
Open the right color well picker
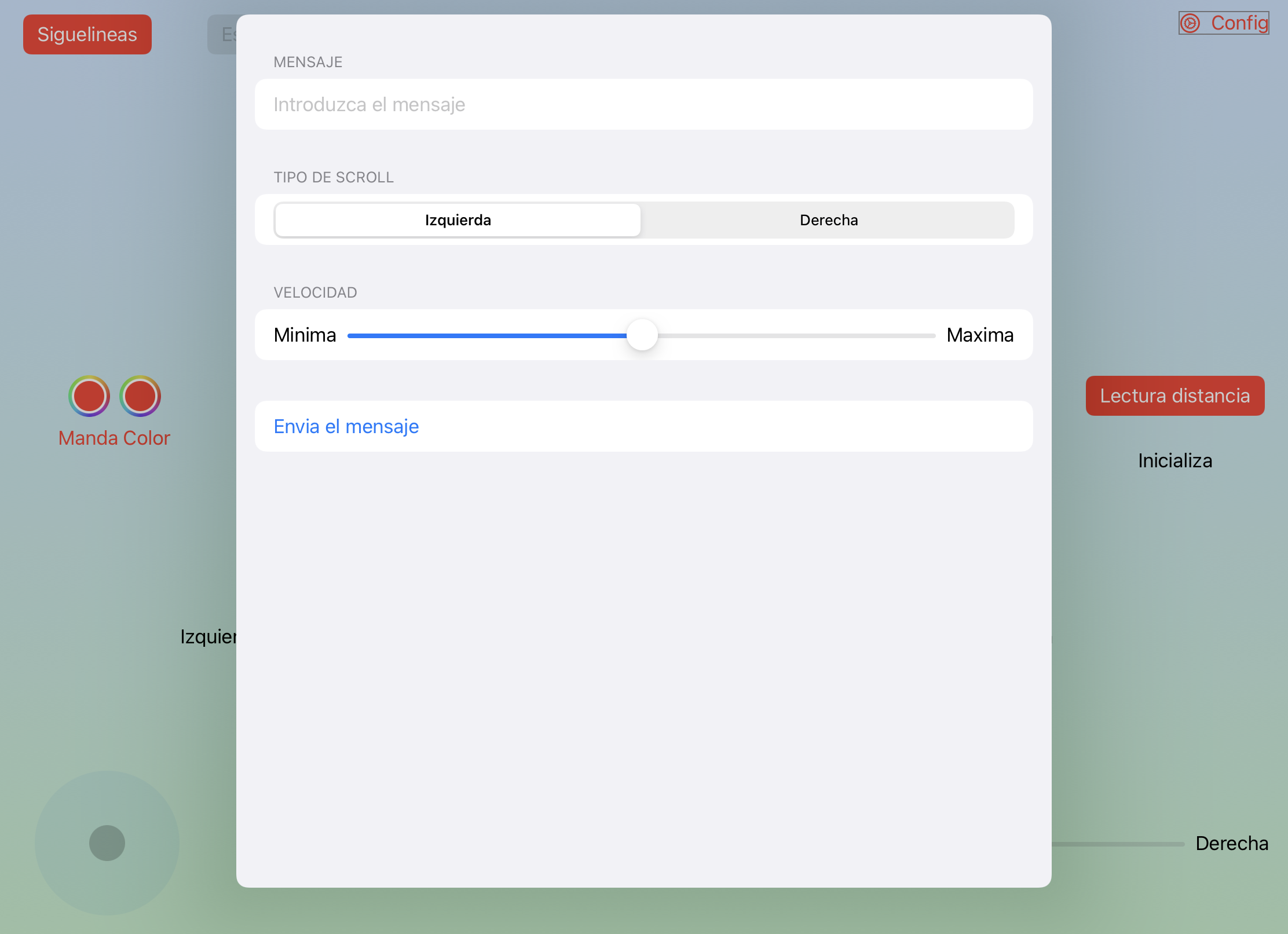point(140,396)
